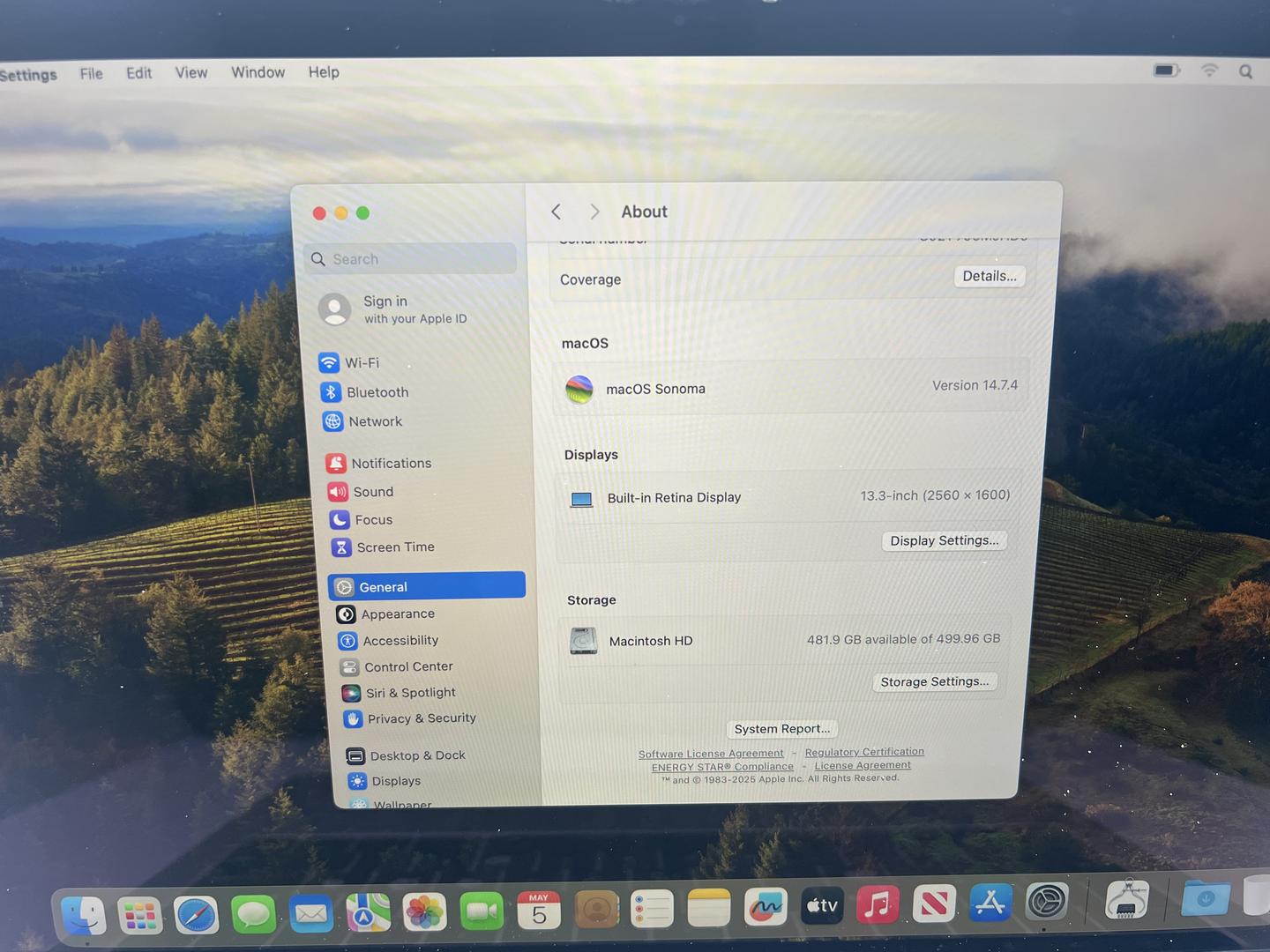Viewport: 1270px width, 952px height.
Task: Open the Window menu
Action: click(x=258, y=72)
